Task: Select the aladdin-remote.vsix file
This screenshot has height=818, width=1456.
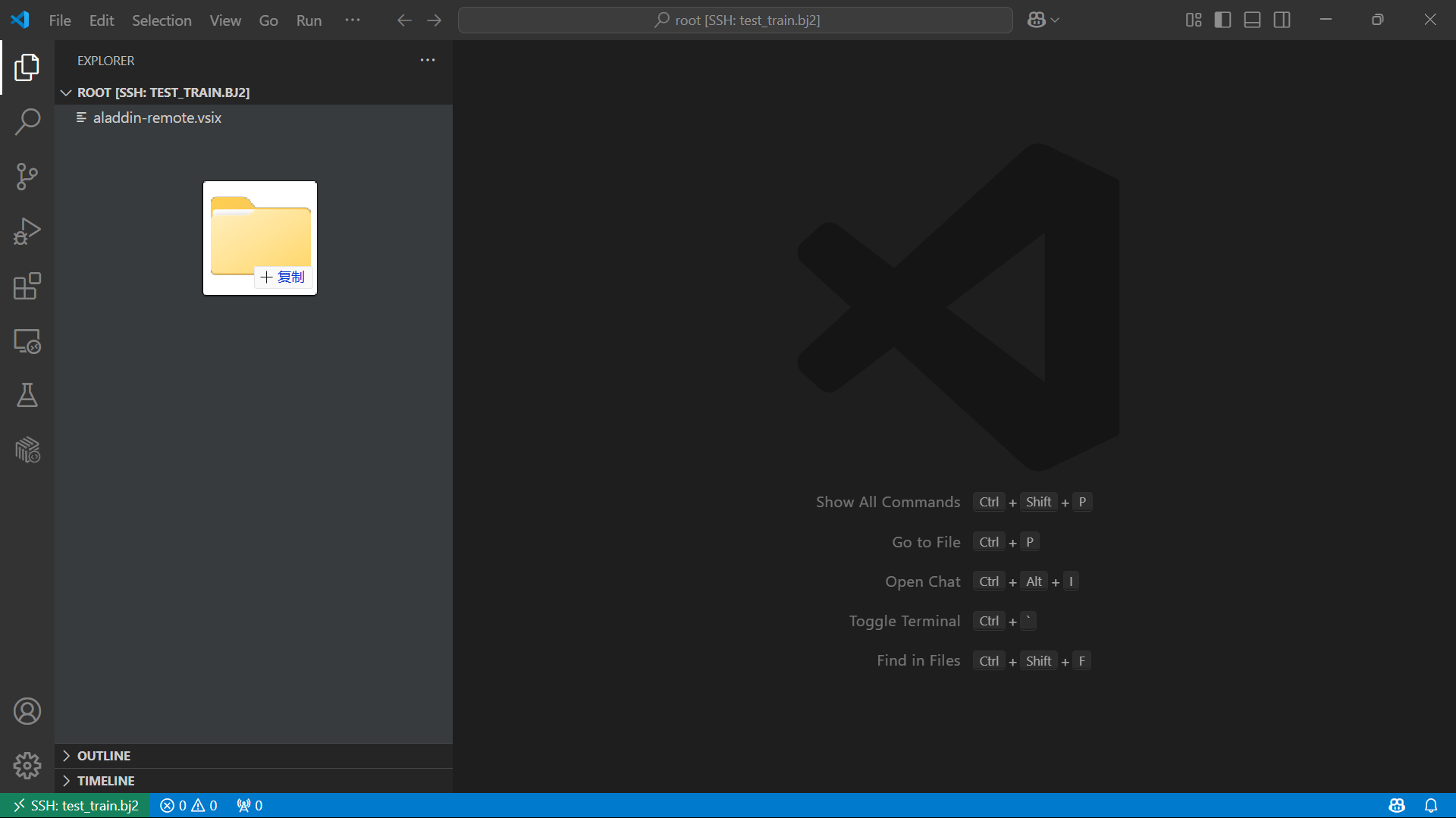Action: pos(157,118)
